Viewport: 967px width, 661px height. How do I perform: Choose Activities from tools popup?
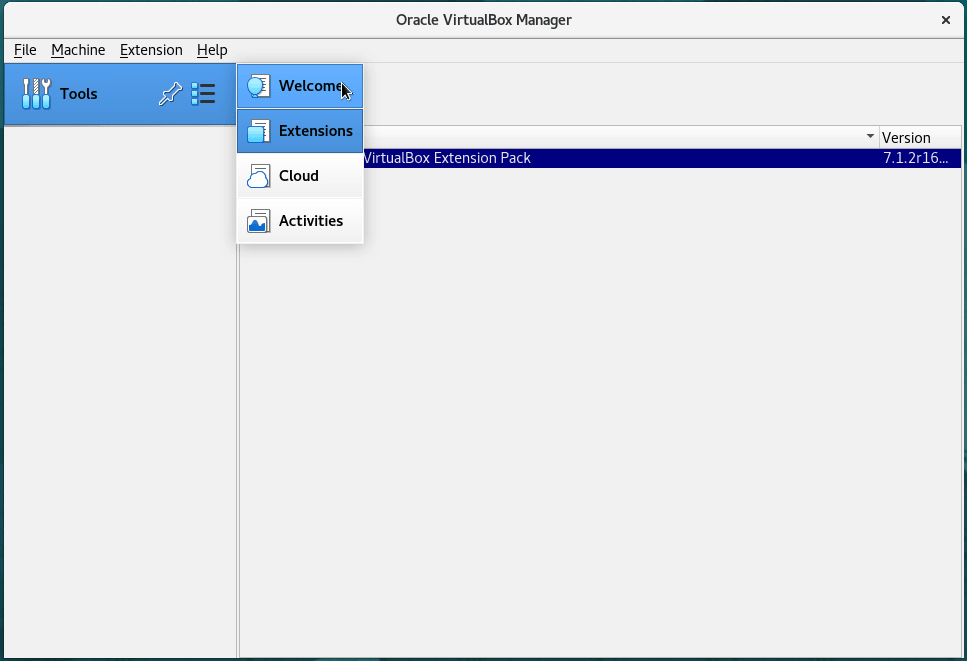pos(300,221)
